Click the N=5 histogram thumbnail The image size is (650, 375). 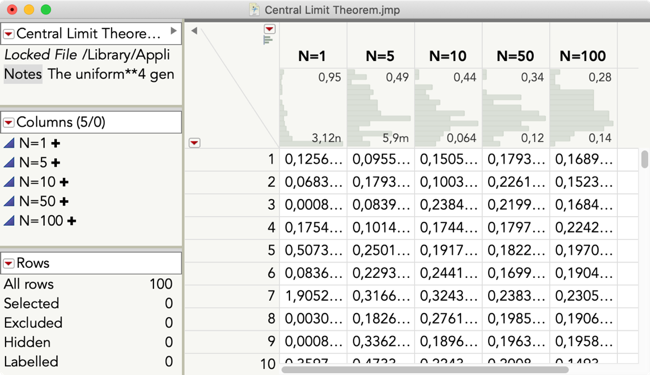point(380,108)
